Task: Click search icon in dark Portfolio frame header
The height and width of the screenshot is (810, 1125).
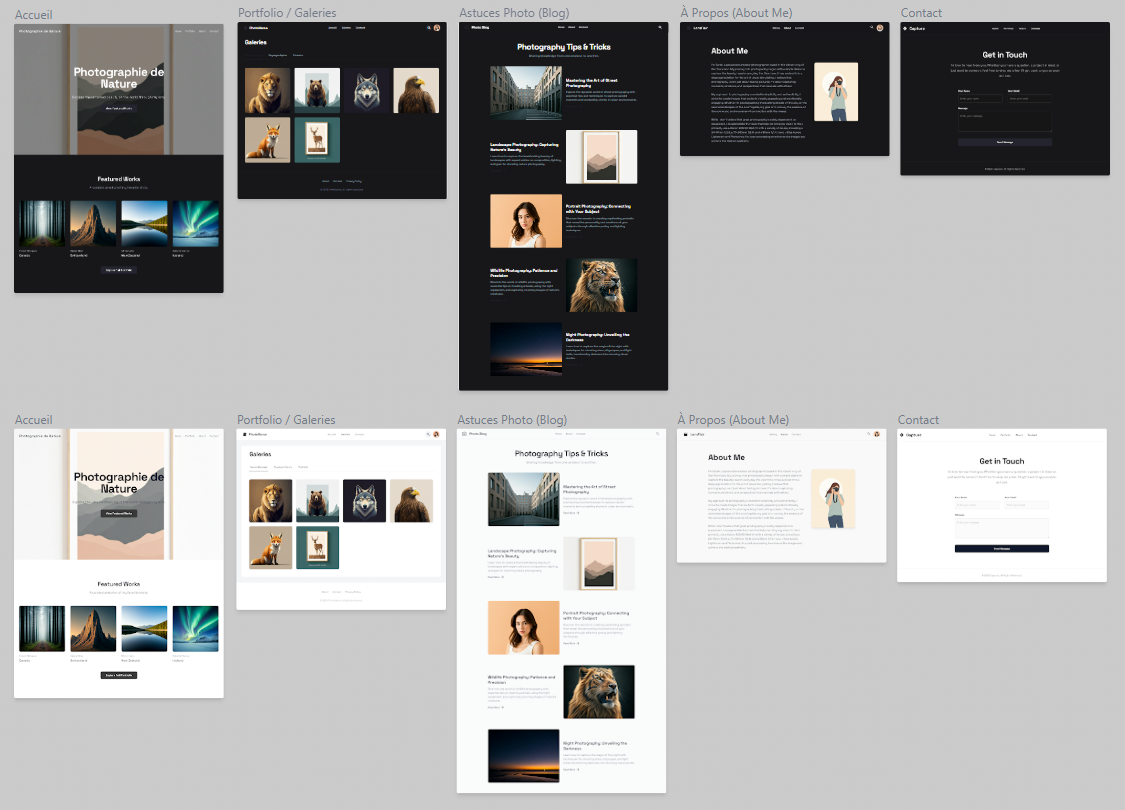Action: pos(428,28)
